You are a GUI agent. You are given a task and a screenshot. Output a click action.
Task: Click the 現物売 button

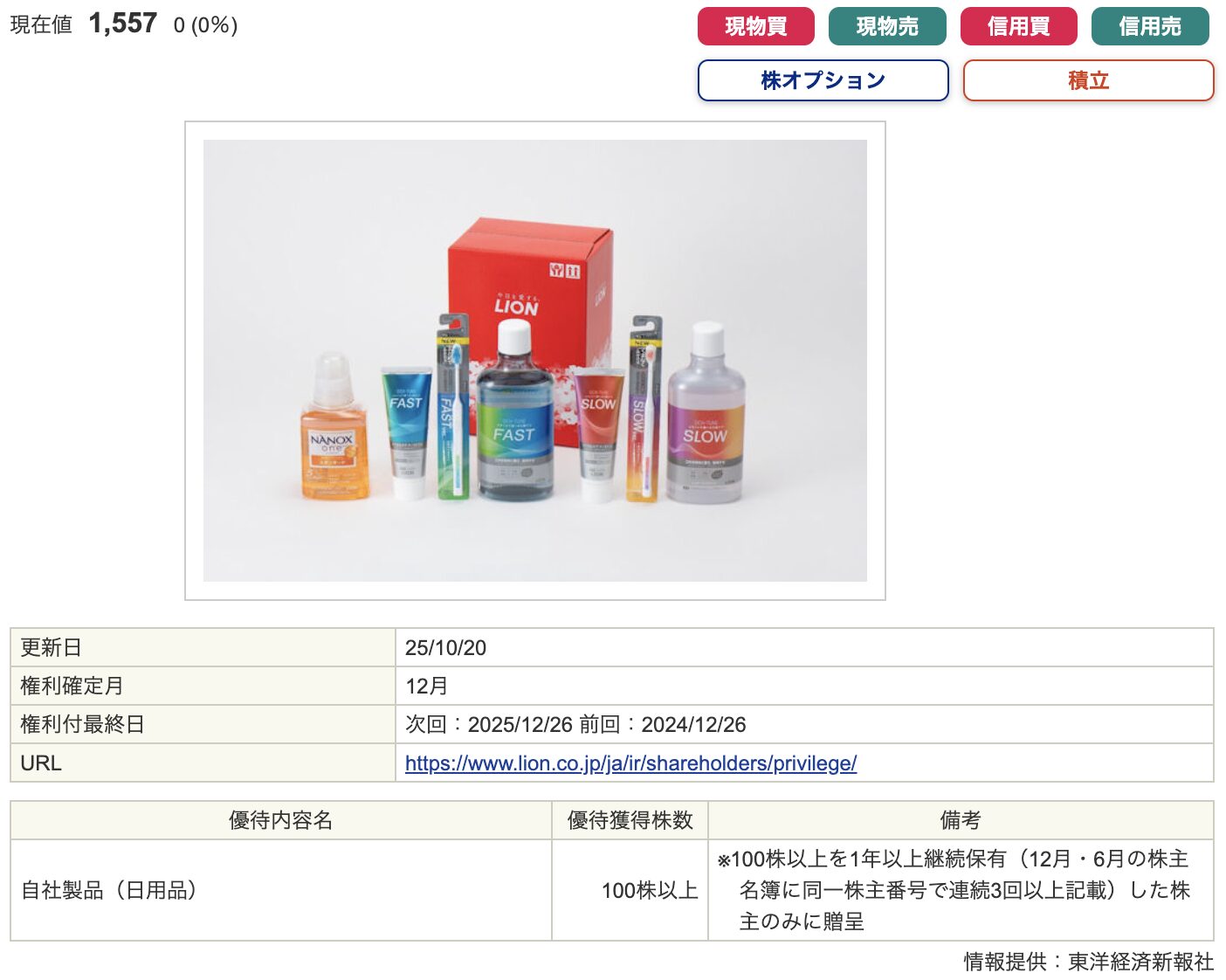887,26
